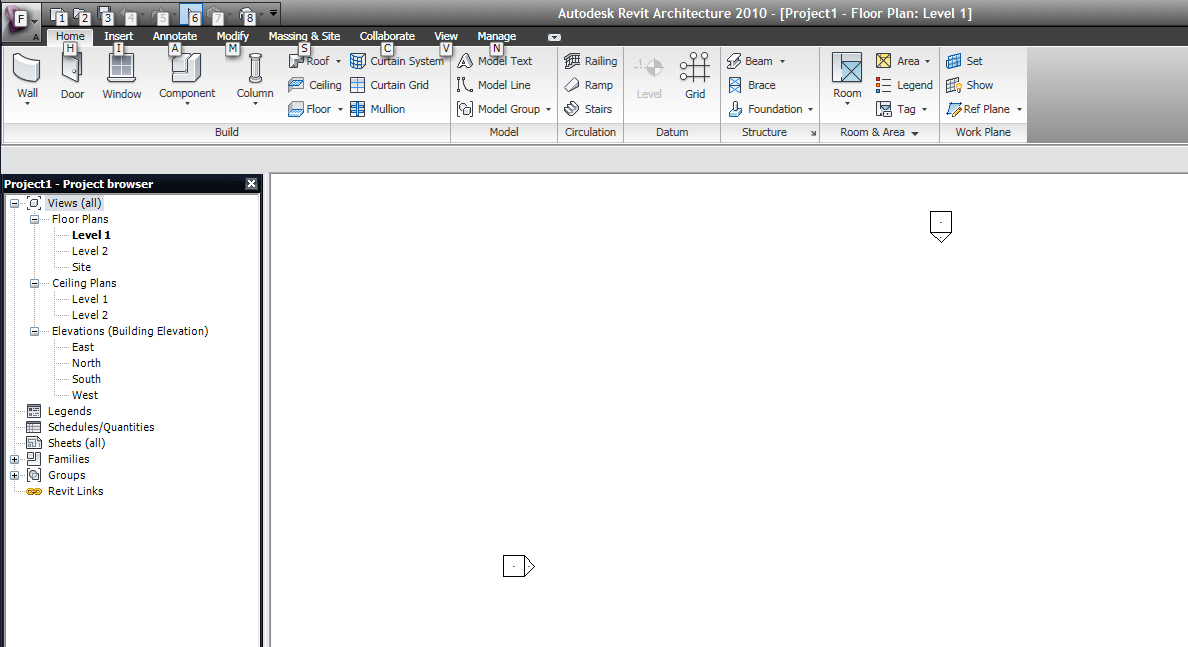Select the Railing tool

coord(591,61)
